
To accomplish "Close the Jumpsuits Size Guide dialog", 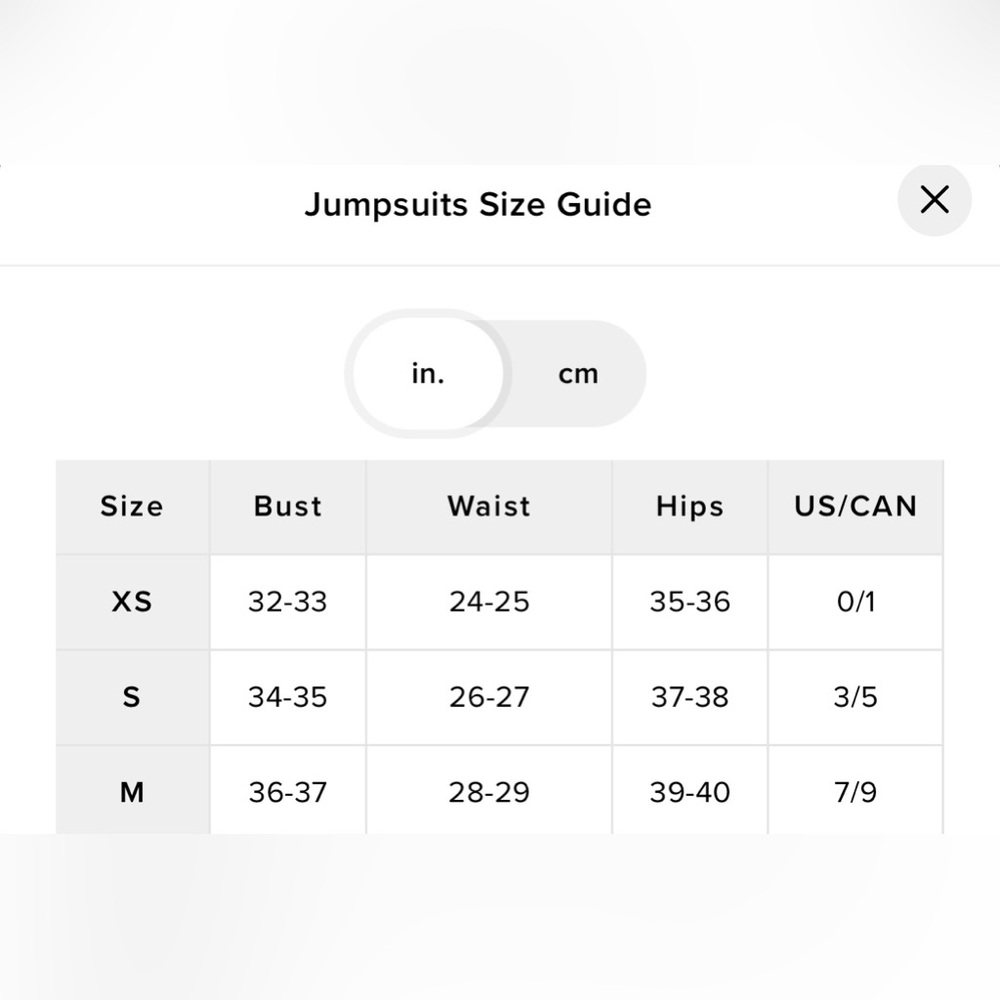I will (x=934, y=200).
